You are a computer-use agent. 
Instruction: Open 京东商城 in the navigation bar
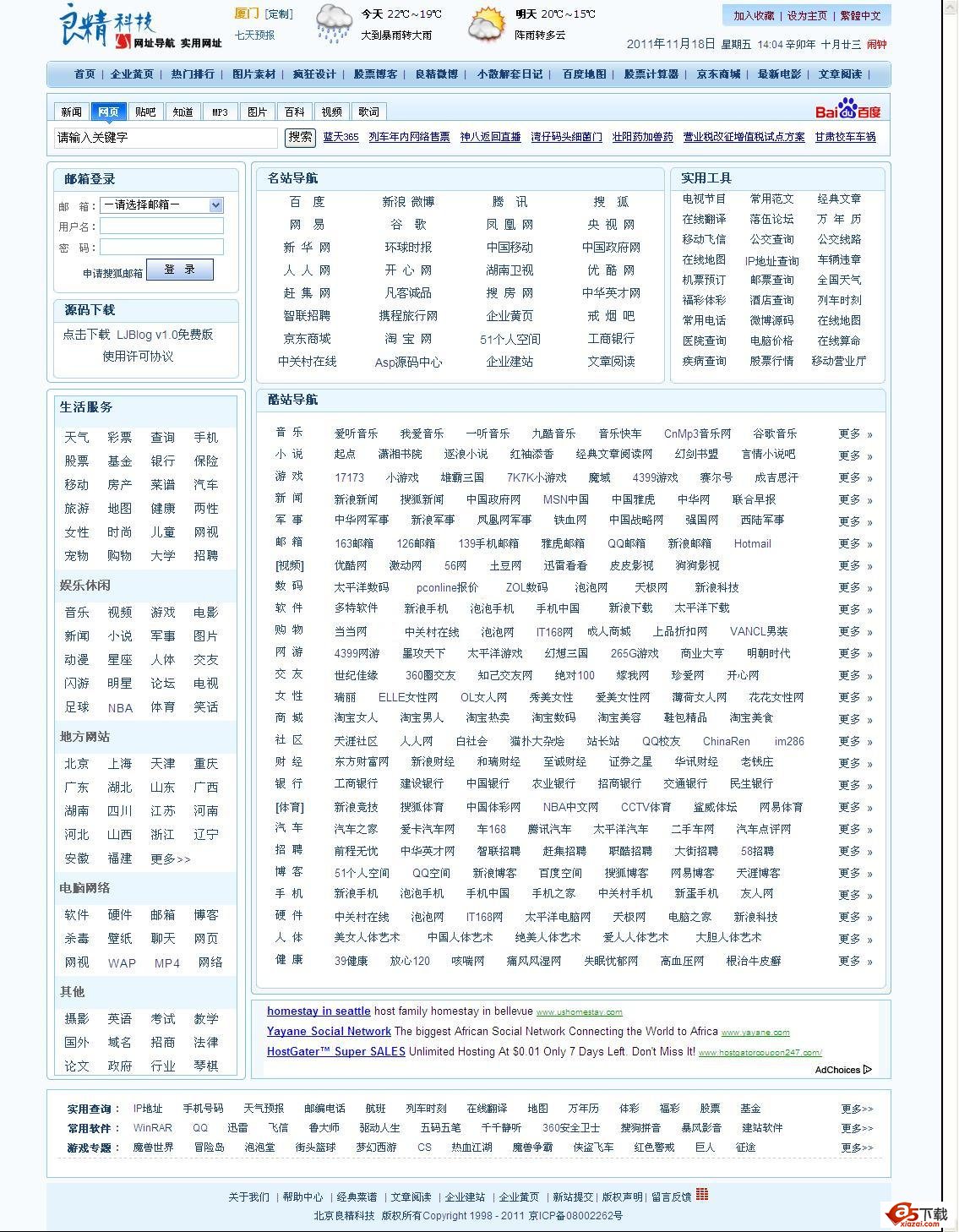pyautogui.click(x=718, y=74)
